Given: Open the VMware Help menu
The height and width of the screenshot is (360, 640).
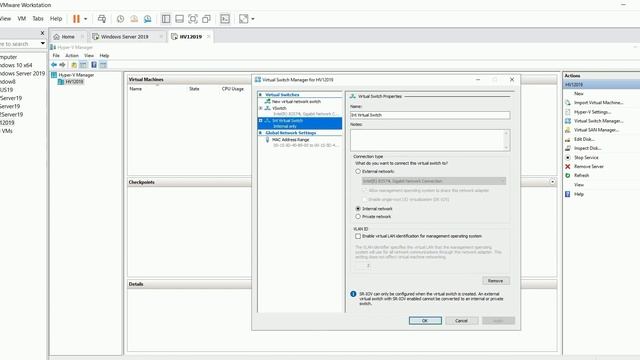Looking at the screenshot, I should tap(56, 19).
